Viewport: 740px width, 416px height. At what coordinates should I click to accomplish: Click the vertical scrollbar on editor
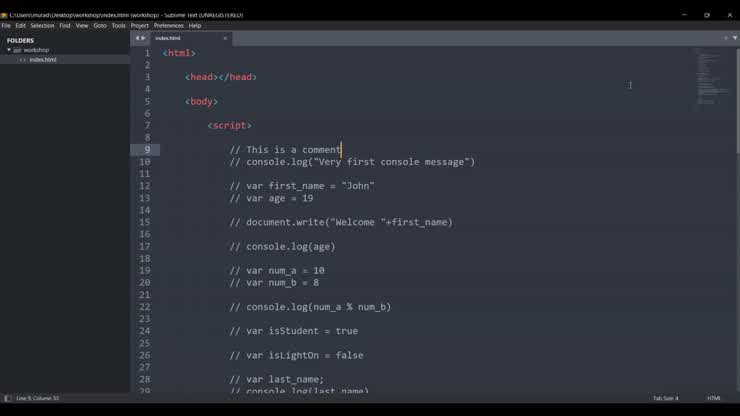click(x=737, y=100)
